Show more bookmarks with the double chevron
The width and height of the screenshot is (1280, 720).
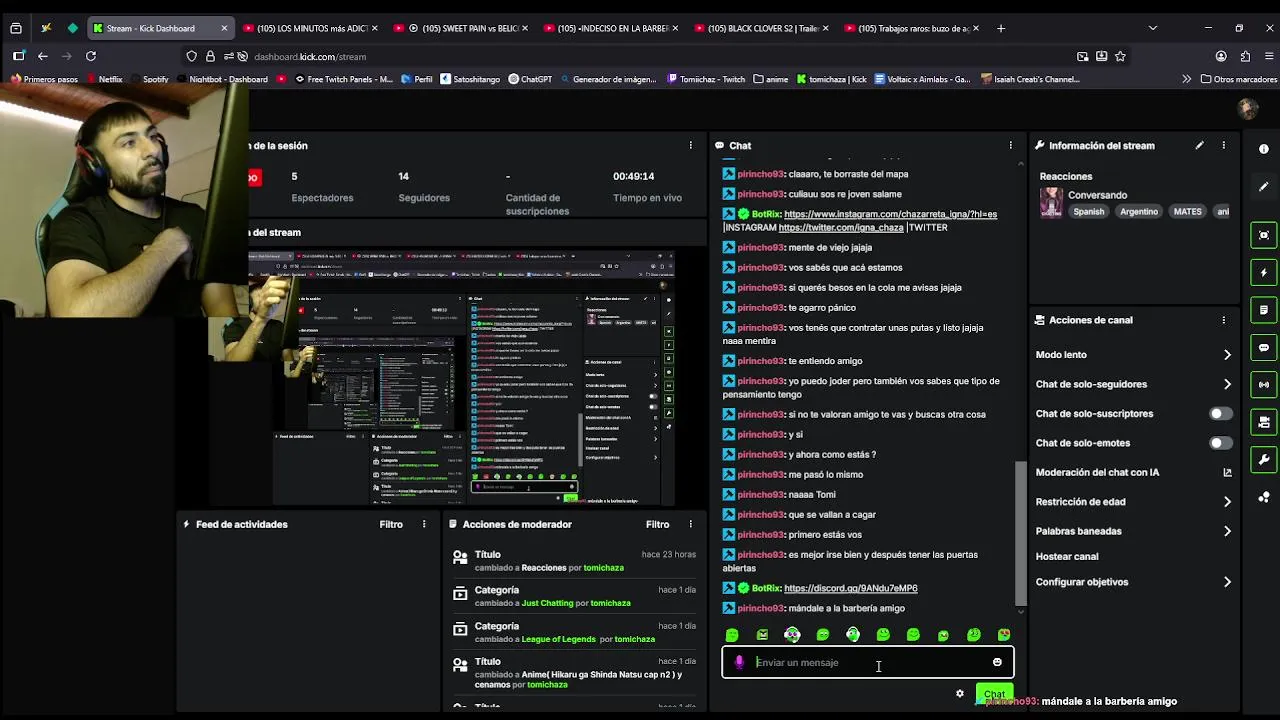pyautogui.click(x=1186, y=79)
